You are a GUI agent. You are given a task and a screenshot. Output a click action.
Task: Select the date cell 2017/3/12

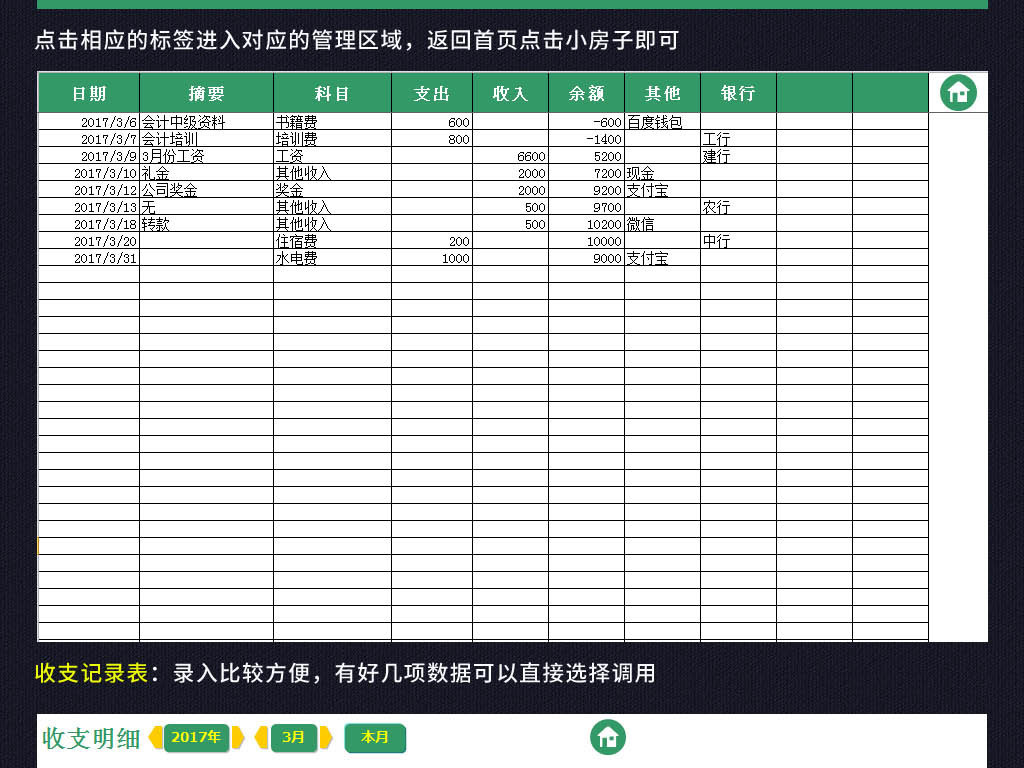[89, 190]
